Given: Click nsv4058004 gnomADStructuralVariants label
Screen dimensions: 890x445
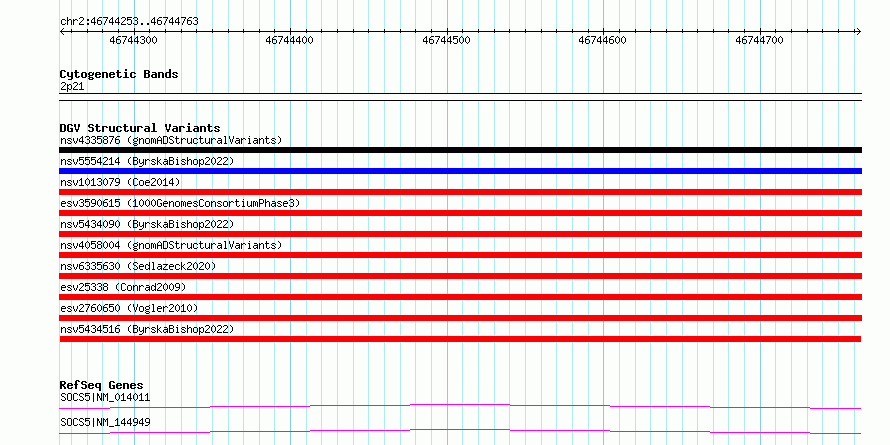Looking at the screenshot, I should point(171,245).
